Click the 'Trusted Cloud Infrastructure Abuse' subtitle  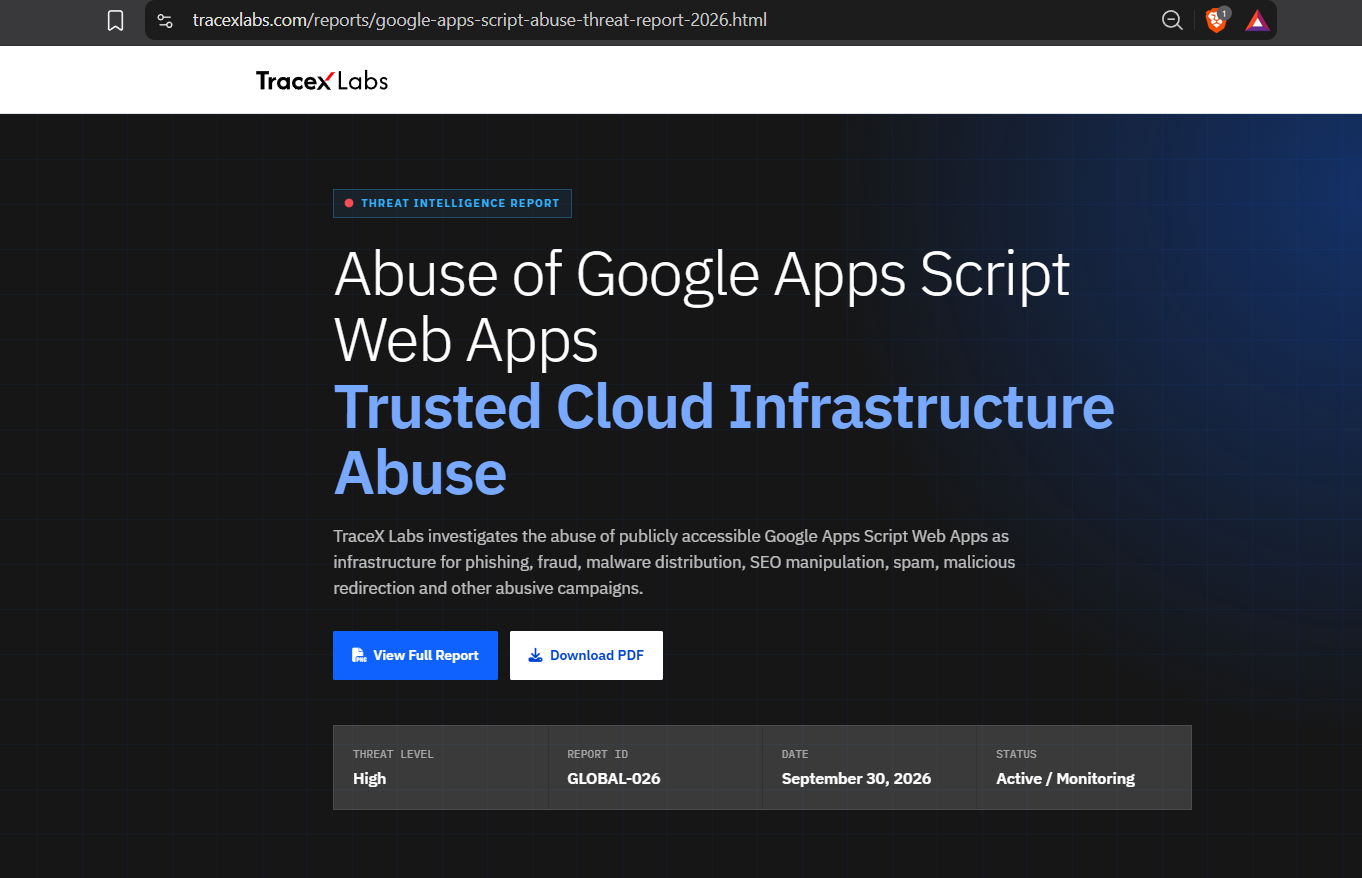click(724, 439)
